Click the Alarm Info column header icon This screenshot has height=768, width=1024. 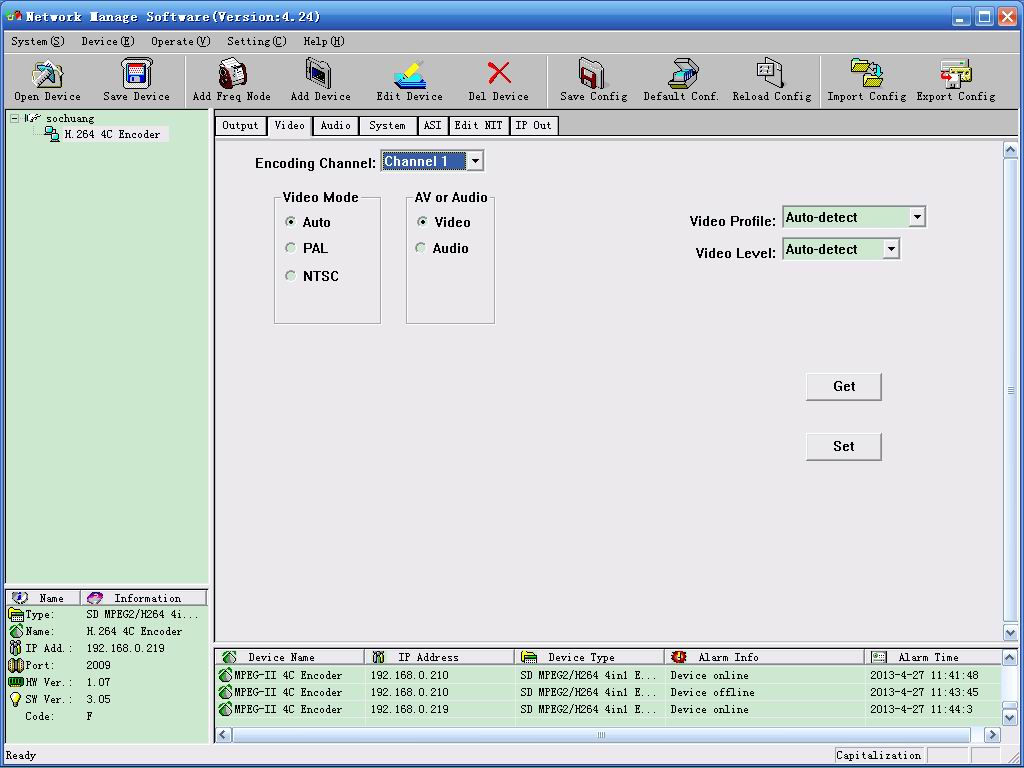(679, 657)
